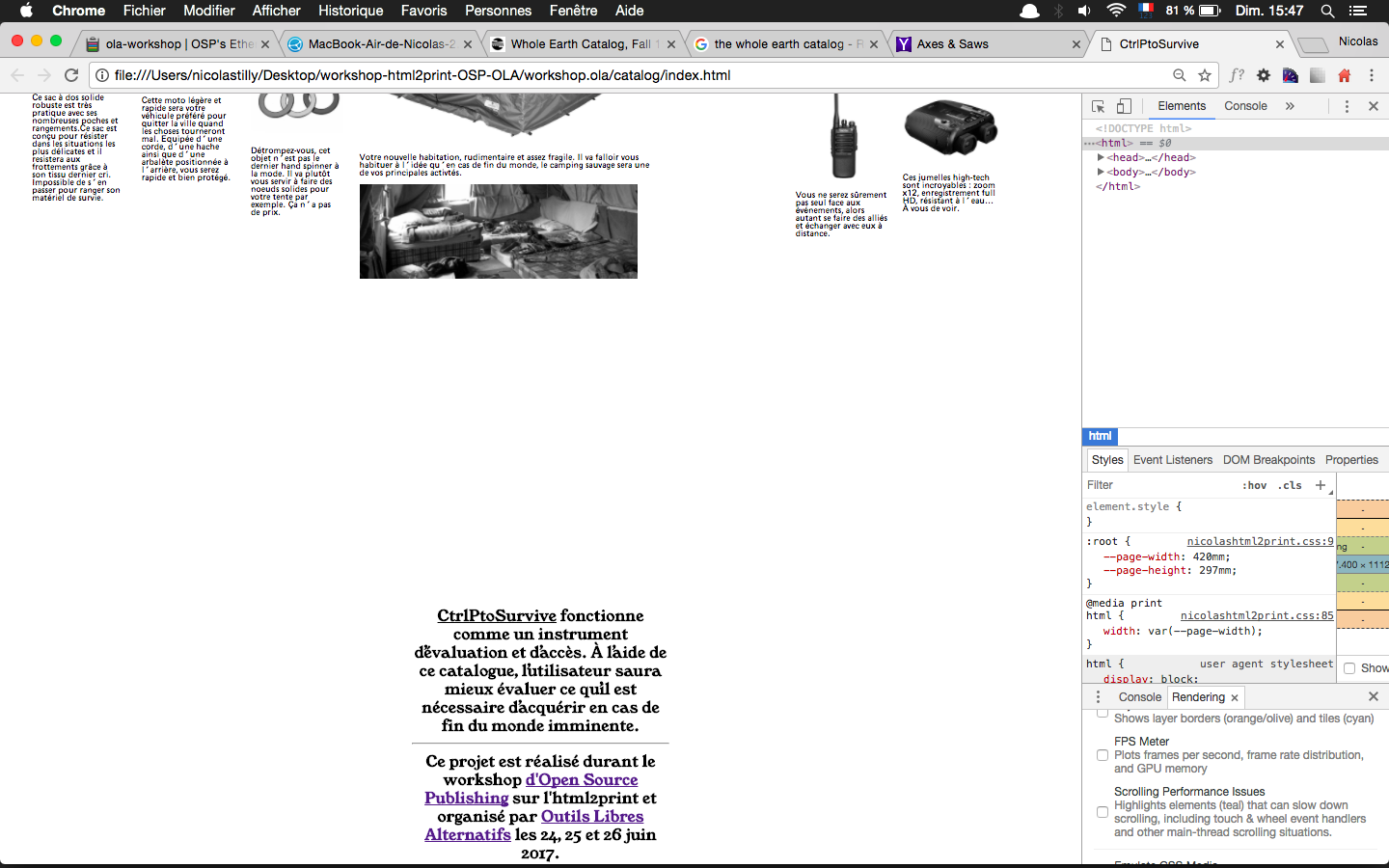Open the Wi-Fi status menu
This screenshot has width=1389, height=868.
[1116, 11]
